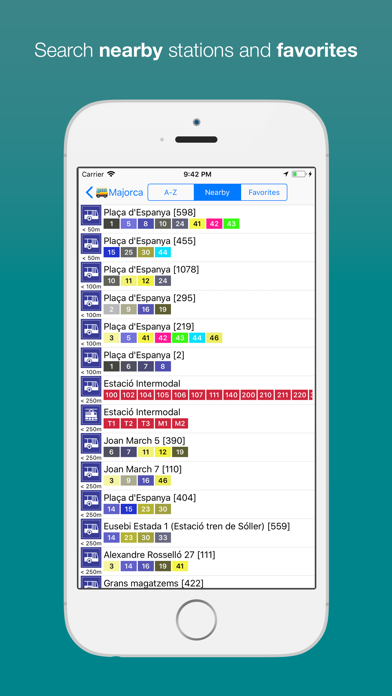The height and width of the screenshot is (696, 392).
Task: Tap bus icon for Joan March 7
Action: [91, 472]
